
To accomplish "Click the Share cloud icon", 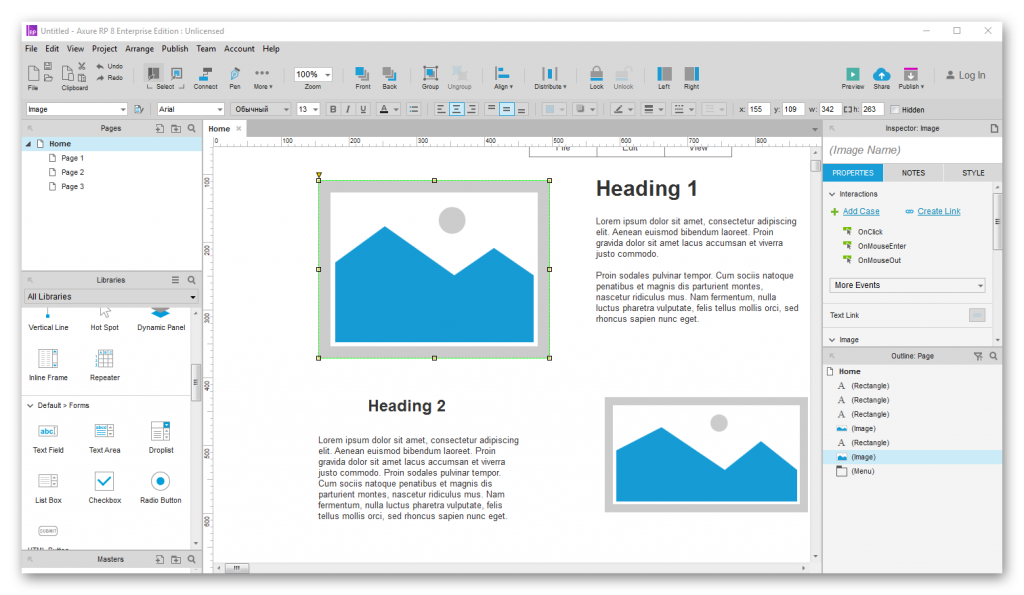I will 881,74.
